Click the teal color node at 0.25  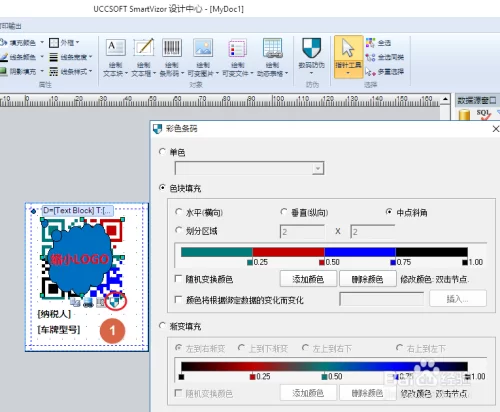tap(250, 262)
